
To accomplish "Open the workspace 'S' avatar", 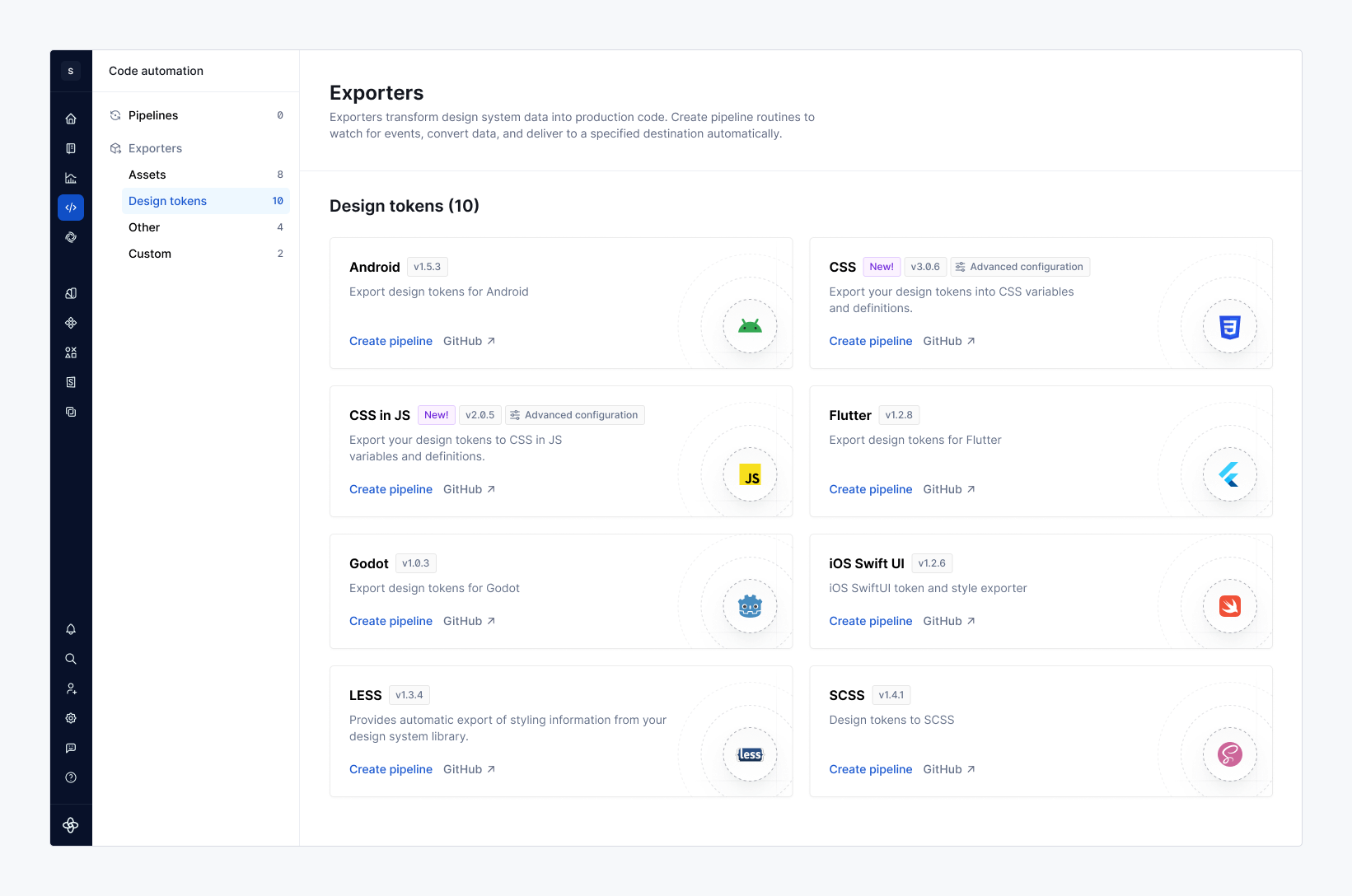I will 71,71.
